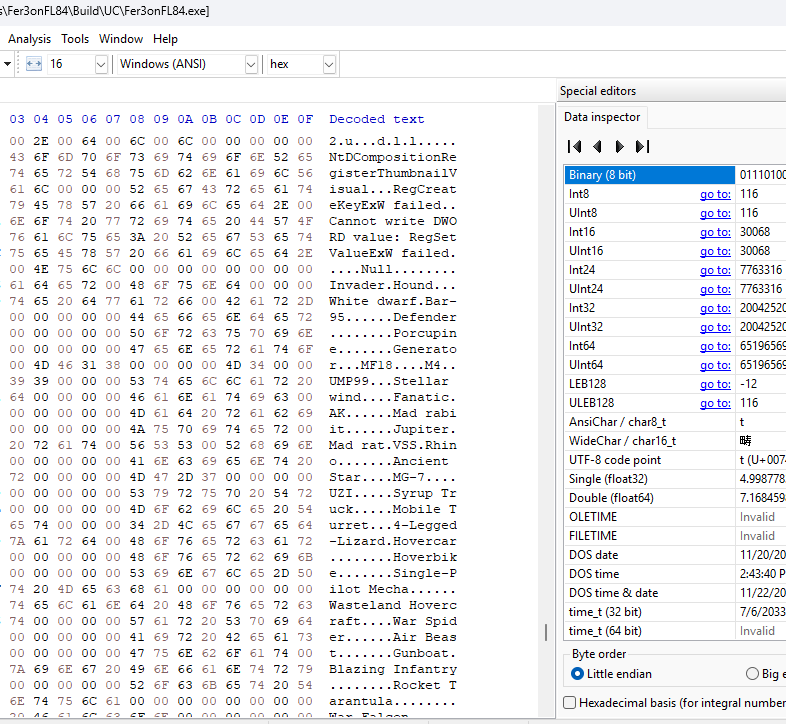
Task: Click the hex editor vertical scrollbar thumb
Action: pyautogui.click(x=546, y=632)
